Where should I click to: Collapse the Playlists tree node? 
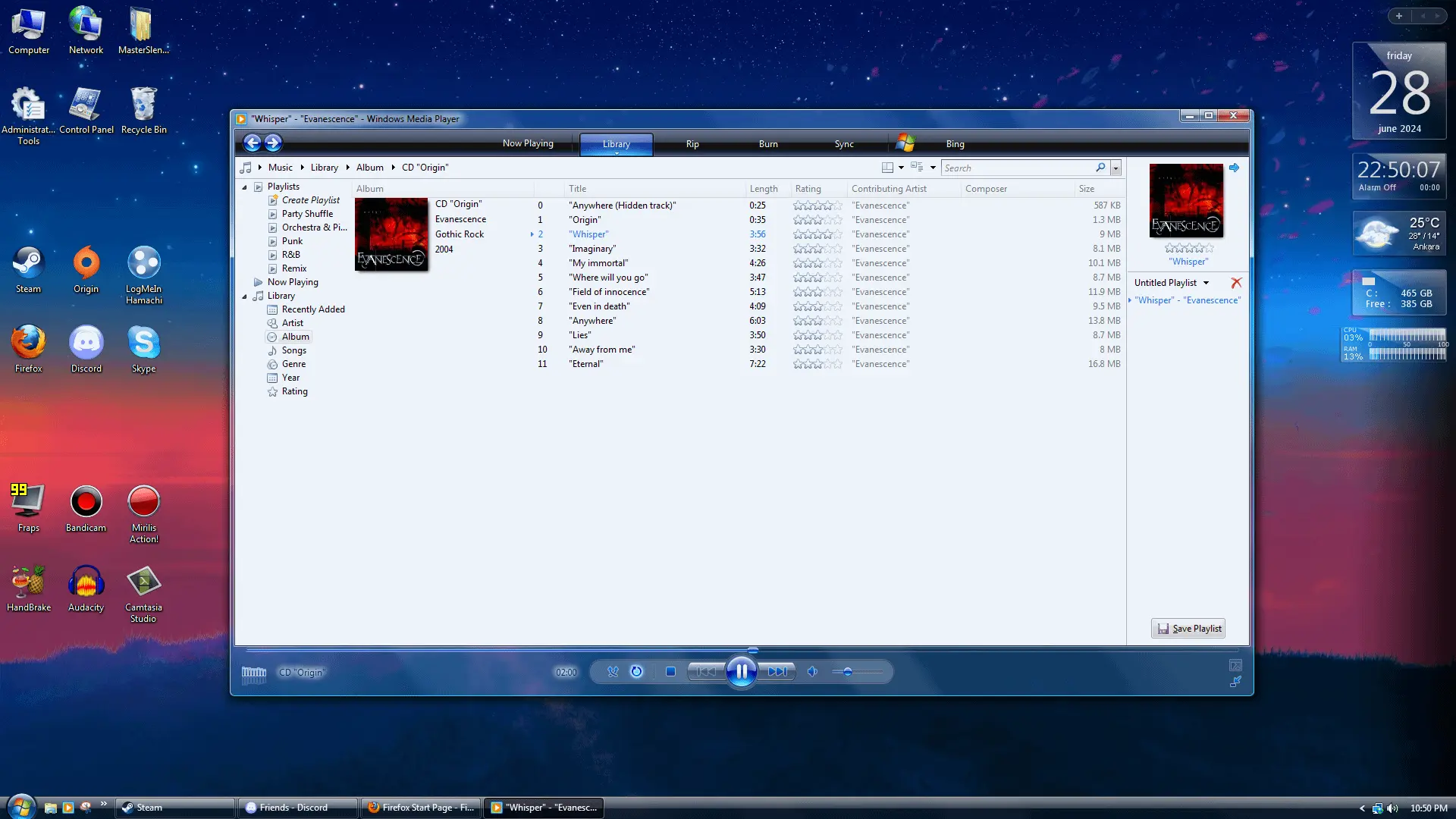point(244,187)
